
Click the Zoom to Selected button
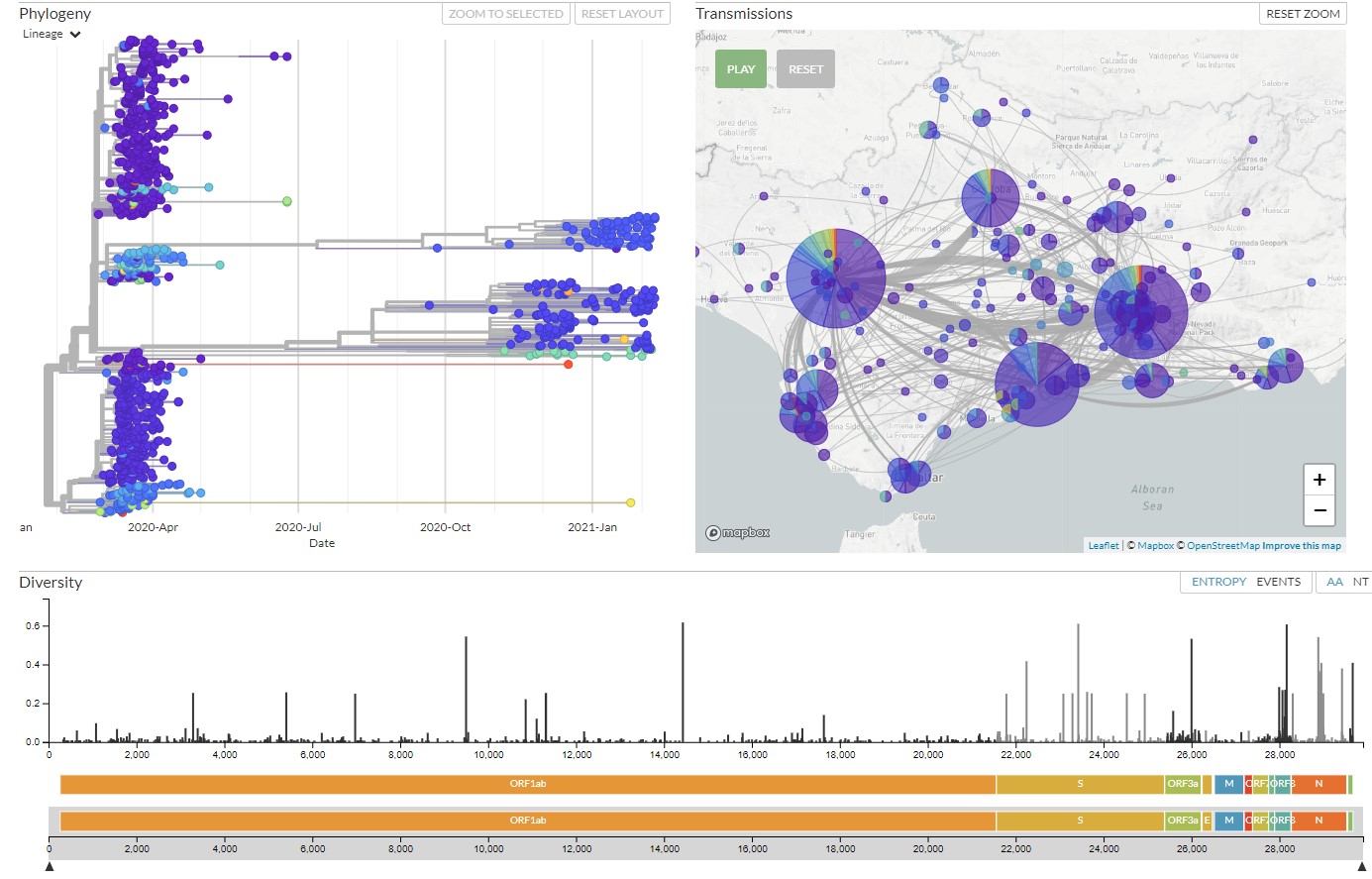coord(505,14)
